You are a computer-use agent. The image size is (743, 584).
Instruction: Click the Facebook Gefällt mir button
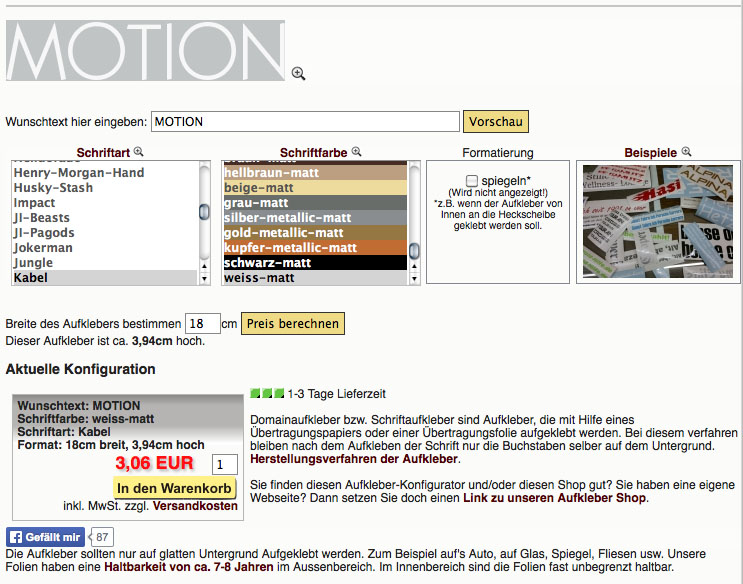[x=47, y=537]
